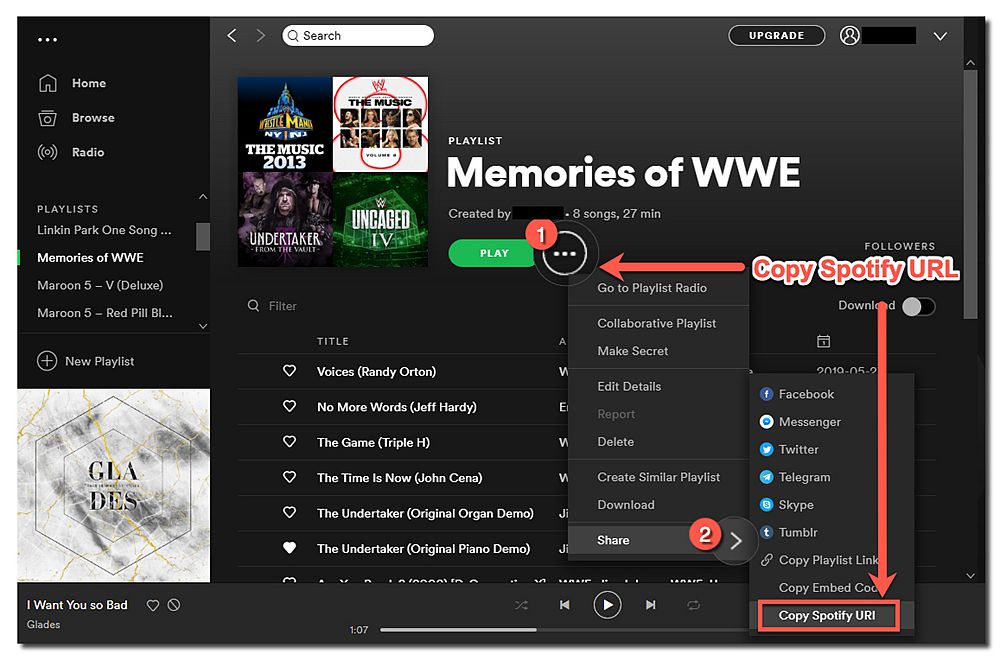
Task: Like the song Voices by Randy Orton
Action: tap(289, 371)
